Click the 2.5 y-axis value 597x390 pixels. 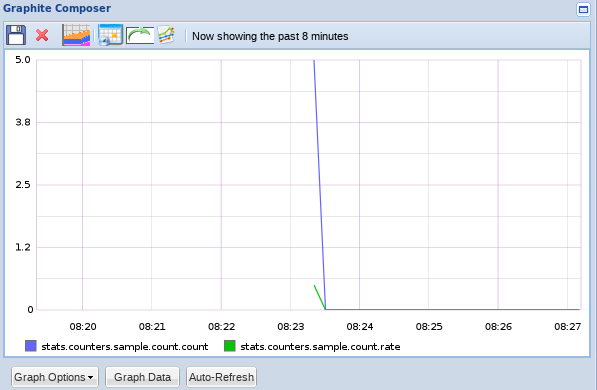pyautogui.click(x=23, y=185)
